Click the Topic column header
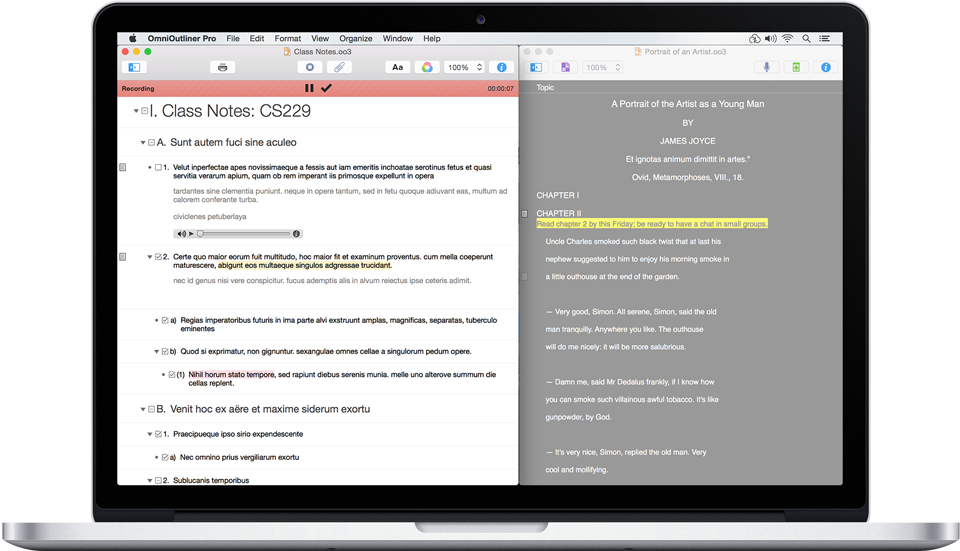The height and width of the screenshot is (551, 960). 545,88
